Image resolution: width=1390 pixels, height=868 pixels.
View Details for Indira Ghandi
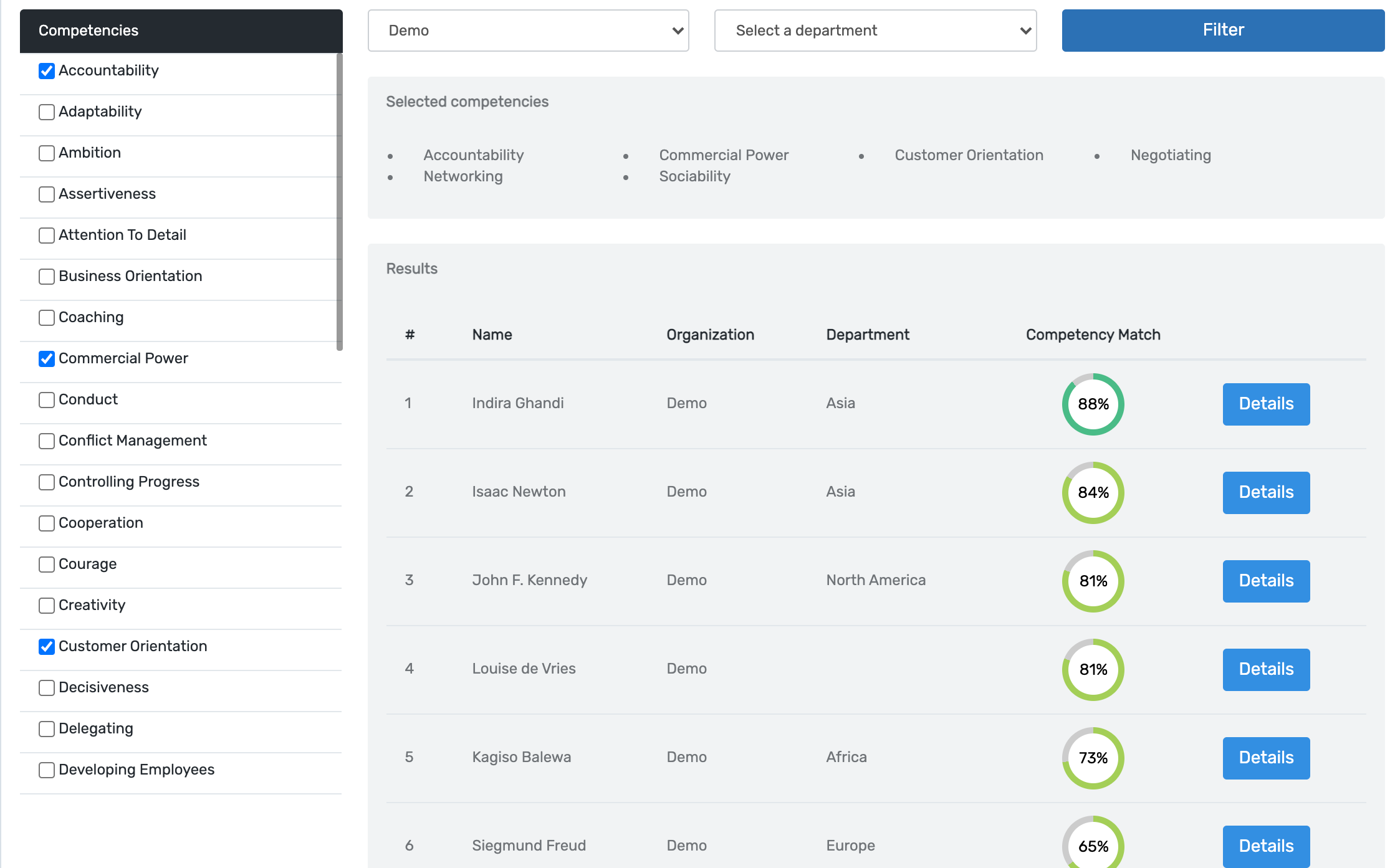(1266, 404)
